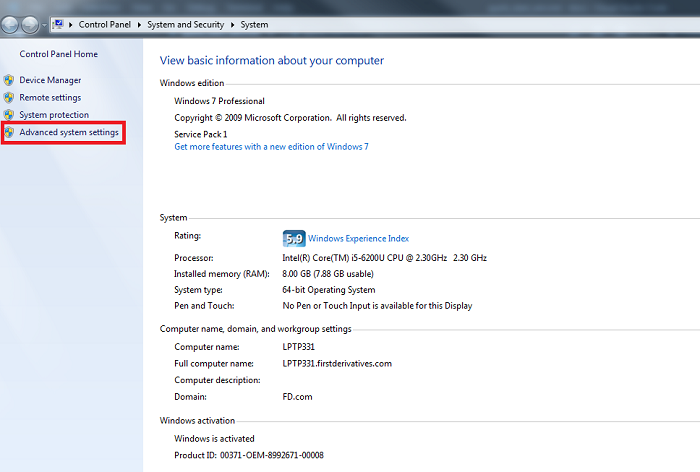Click the Windows is activated text
The height and width of the screenshot is (472, 700).
point(214,439)
